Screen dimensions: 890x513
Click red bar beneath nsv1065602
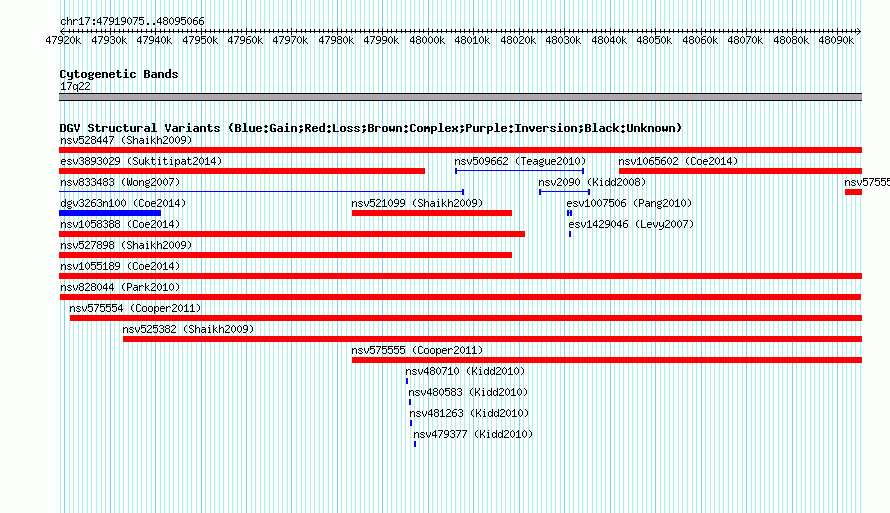point(740,171)
